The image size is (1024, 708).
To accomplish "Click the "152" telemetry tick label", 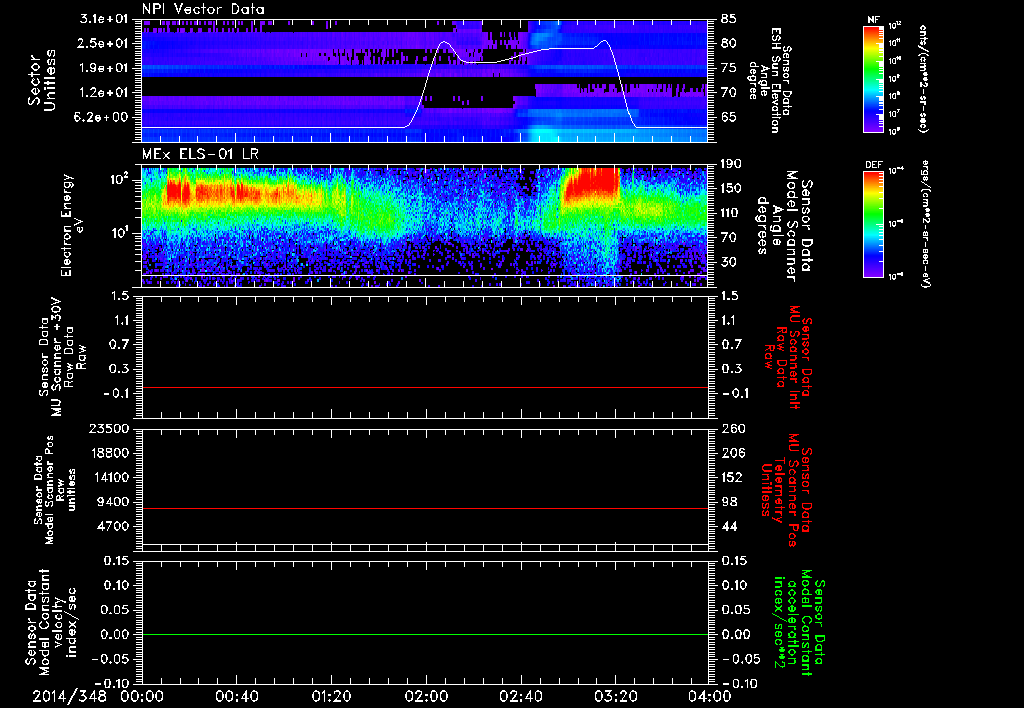I will coord(731,477).
